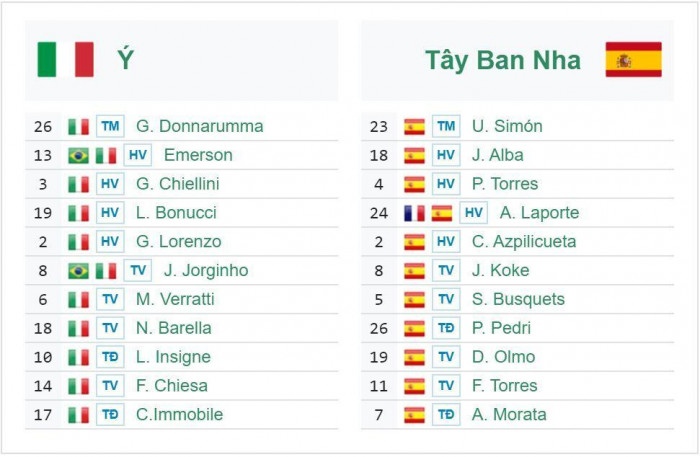
Task: Click the Italy flag beside M. Verratti
Action: coord(78,299)
